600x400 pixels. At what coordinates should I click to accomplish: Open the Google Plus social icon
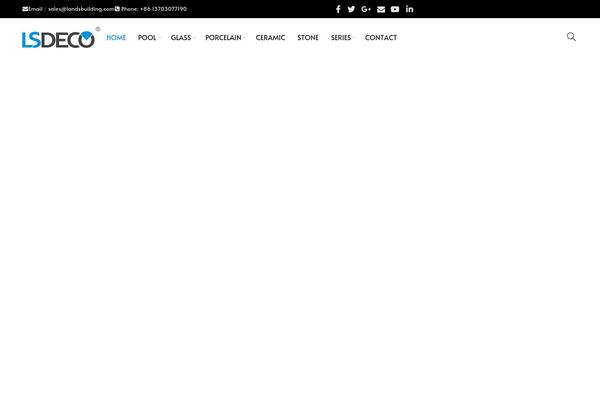(x=366, y=9)
